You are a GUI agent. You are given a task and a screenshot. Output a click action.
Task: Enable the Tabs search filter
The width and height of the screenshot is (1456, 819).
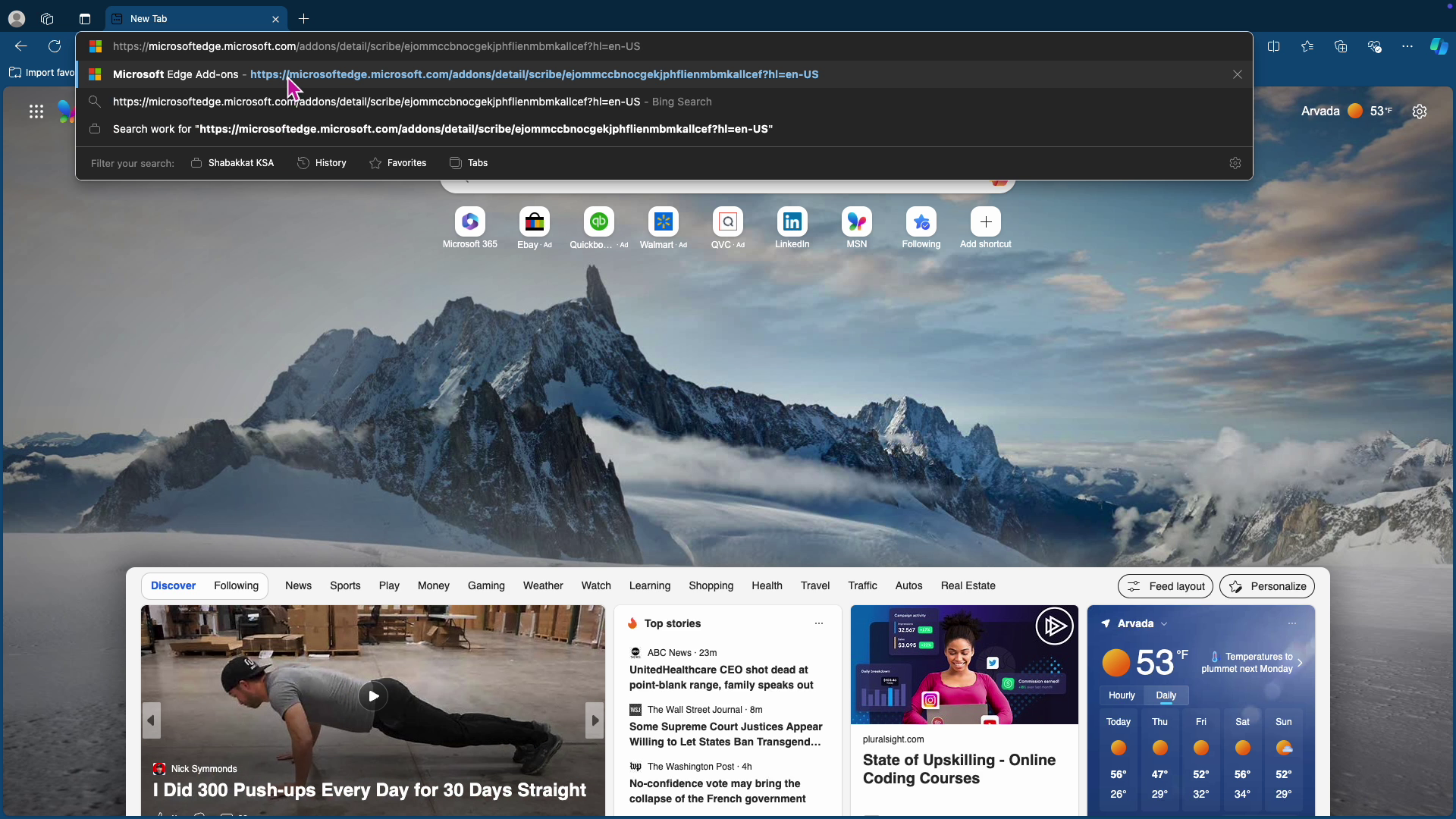469,162
